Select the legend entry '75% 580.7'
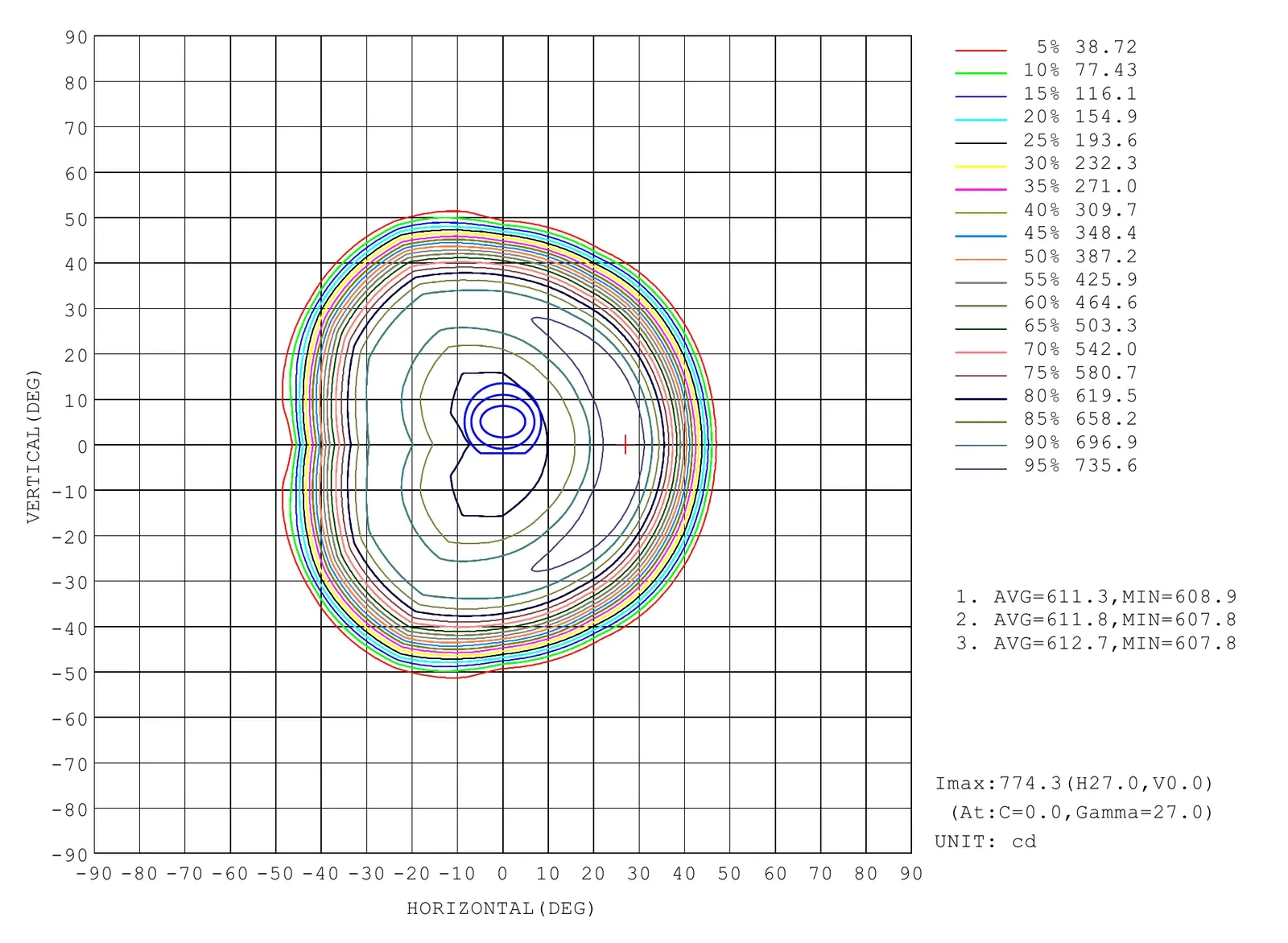This screenshot has height=943, width=1288. (x=1046, y=373)
